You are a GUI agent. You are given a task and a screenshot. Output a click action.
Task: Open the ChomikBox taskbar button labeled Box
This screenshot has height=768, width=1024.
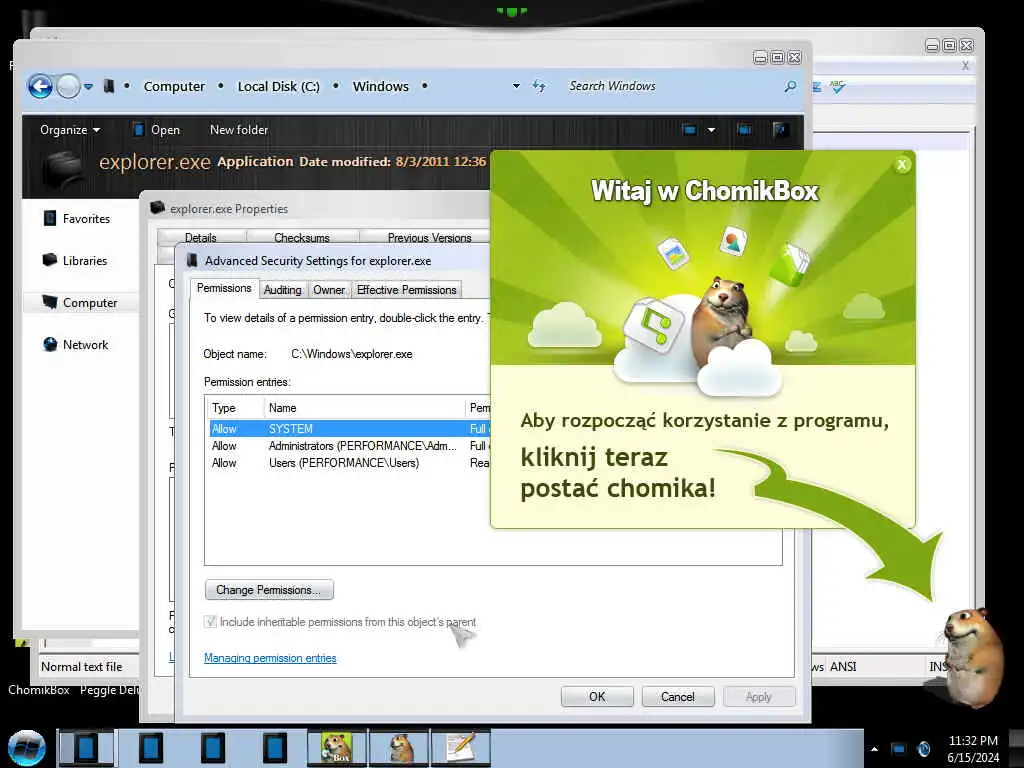[337, 748]
